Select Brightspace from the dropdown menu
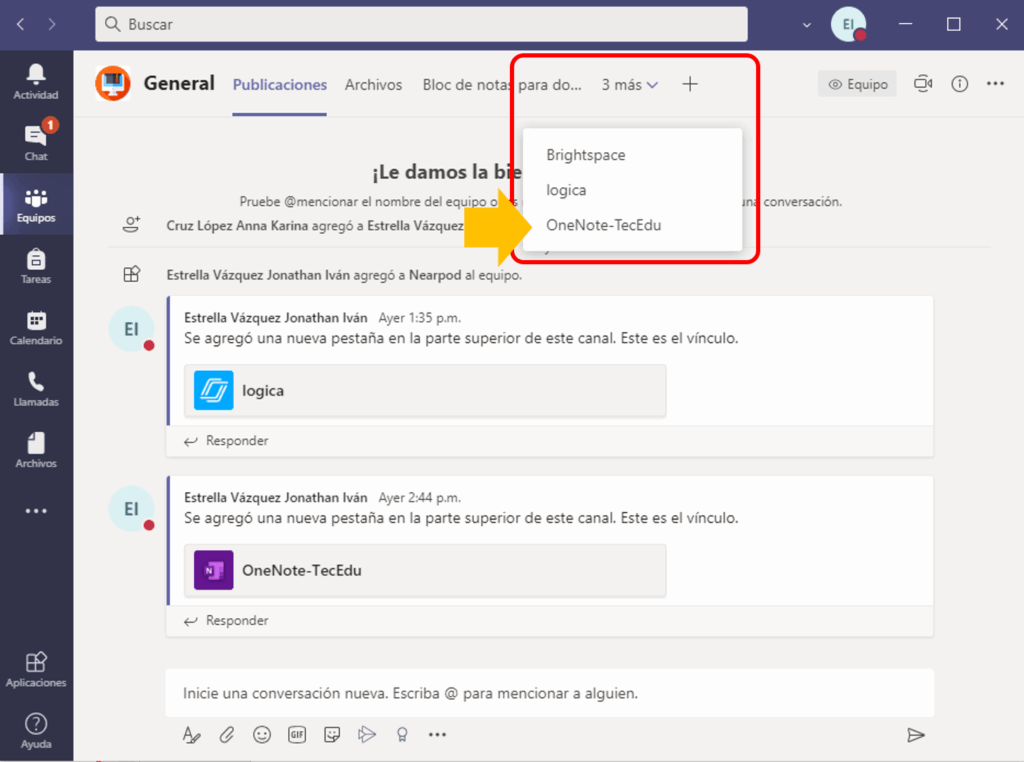Screen dimensions: 1024x762 (586, 155)
